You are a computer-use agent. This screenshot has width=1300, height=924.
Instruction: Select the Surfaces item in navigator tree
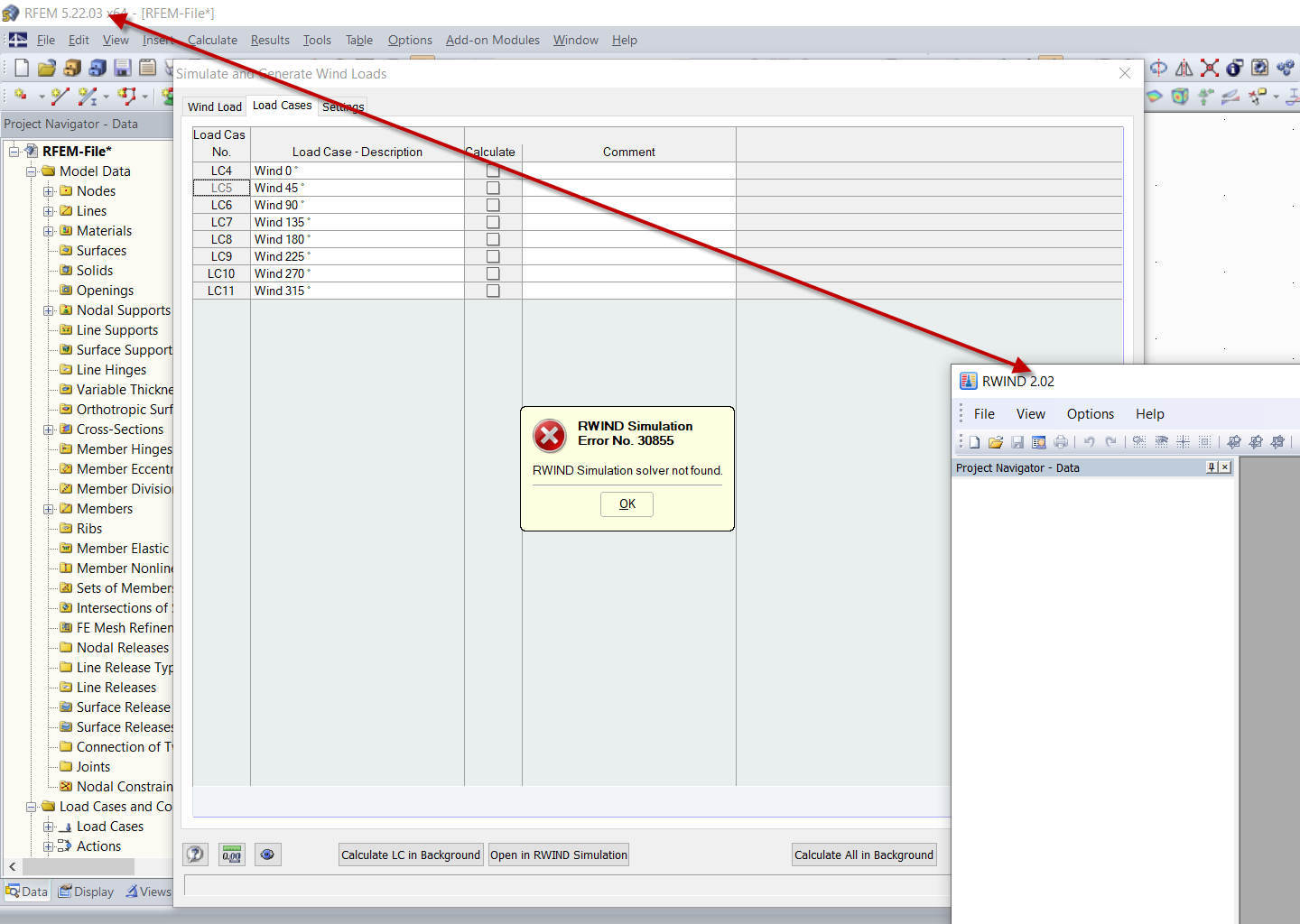pos(101,251)
